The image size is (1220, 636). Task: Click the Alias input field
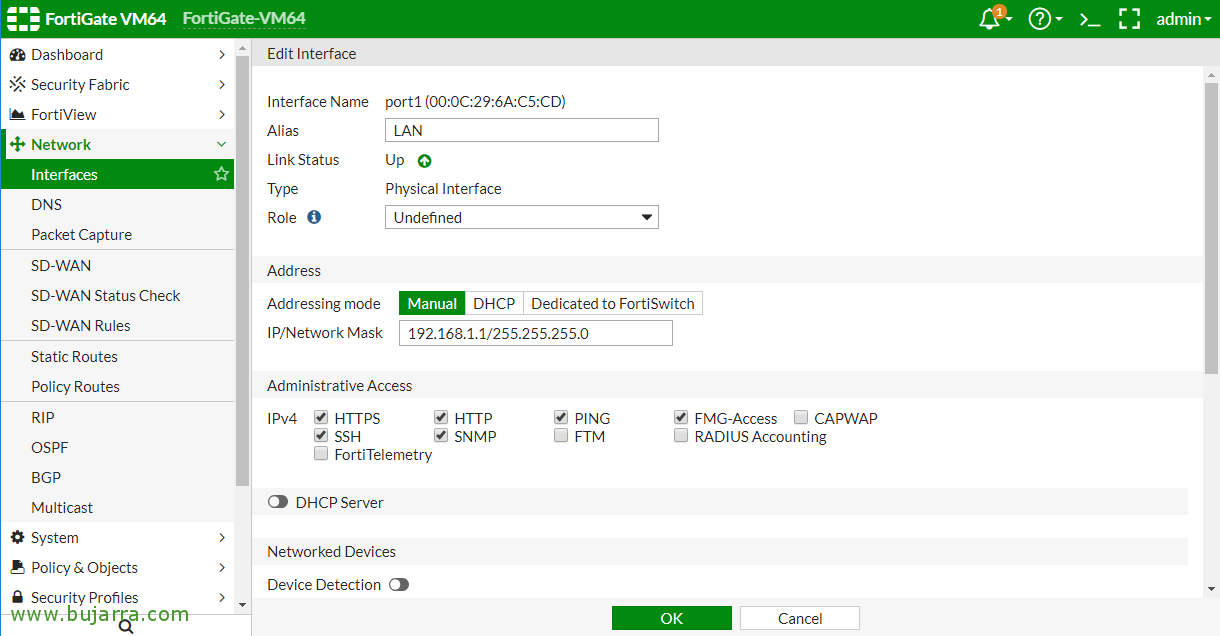tap(522, 130)
